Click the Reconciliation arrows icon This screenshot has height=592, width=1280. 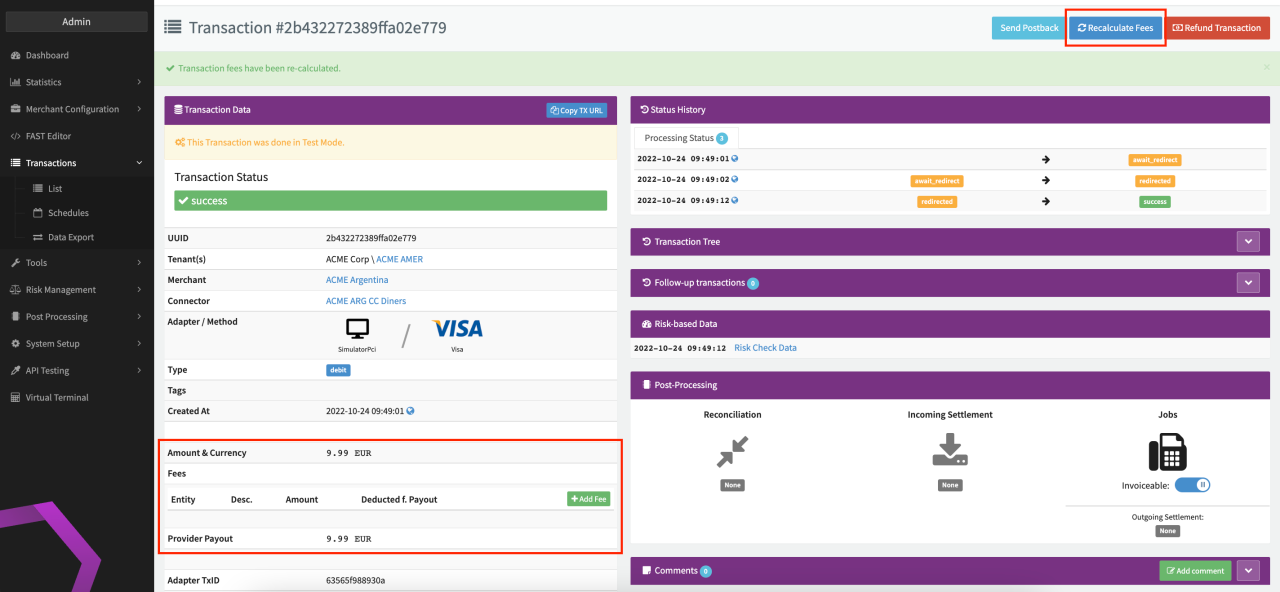click(x=732, y=452)
